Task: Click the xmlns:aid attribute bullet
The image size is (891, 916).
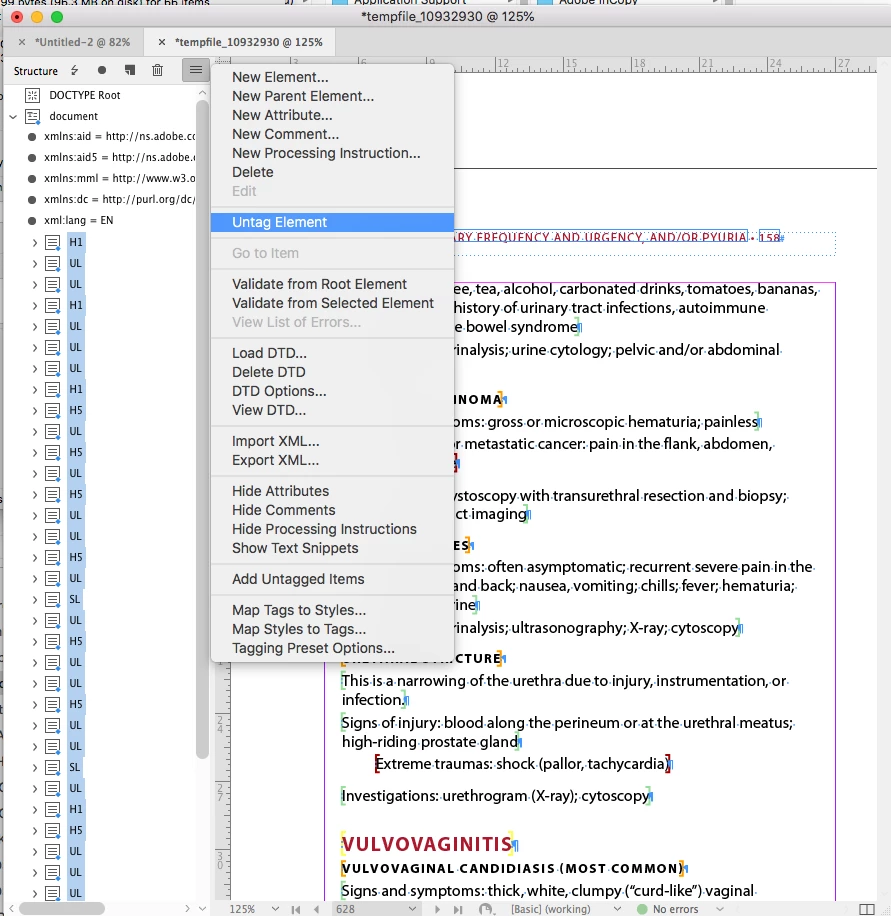Action: 32,137
